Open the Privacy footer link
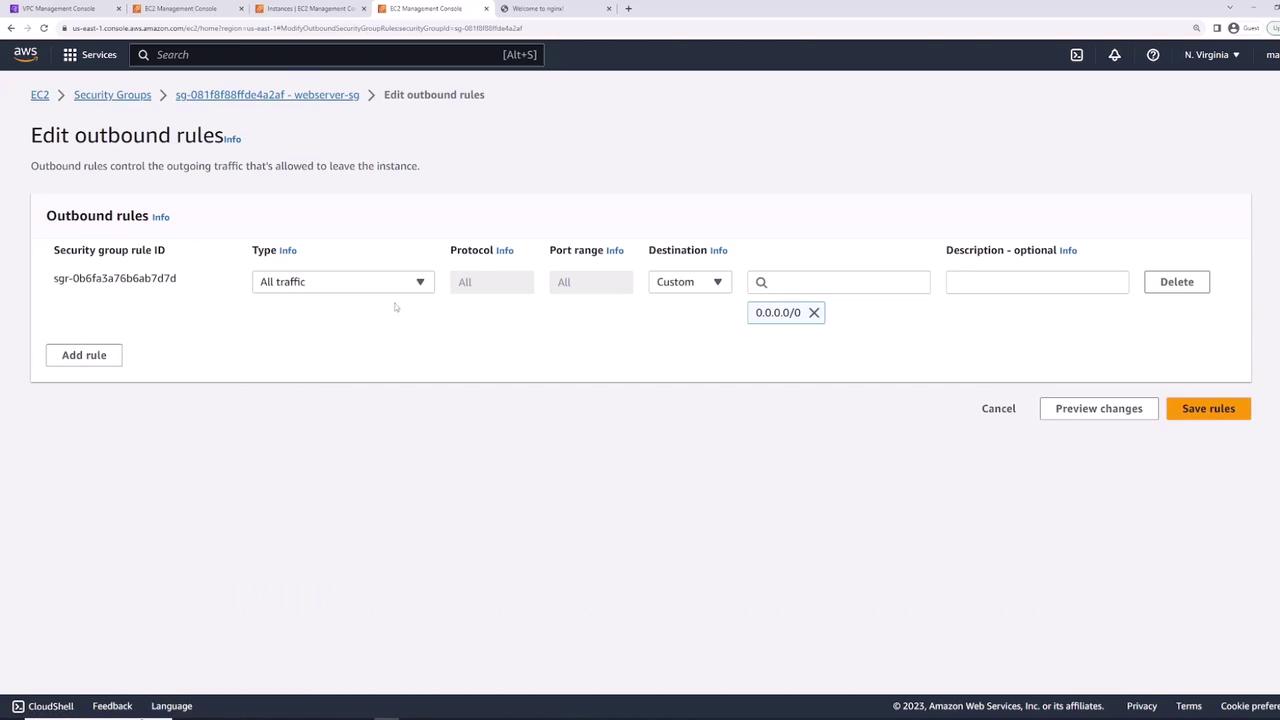 pos(1142,706)
